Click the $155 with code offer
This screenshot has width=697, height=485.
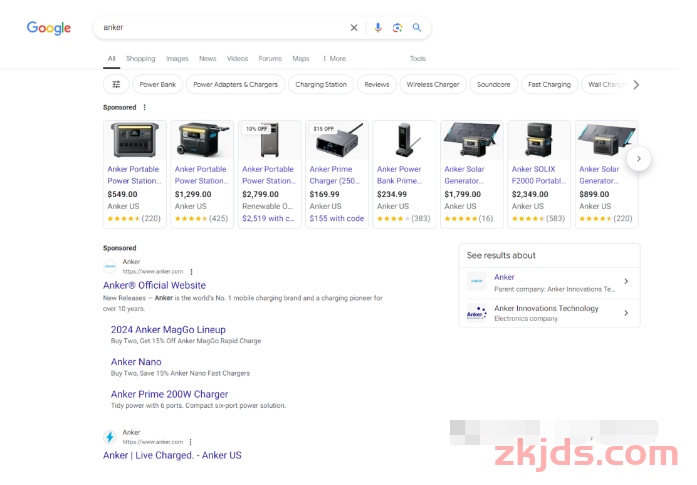pos(336,218)
